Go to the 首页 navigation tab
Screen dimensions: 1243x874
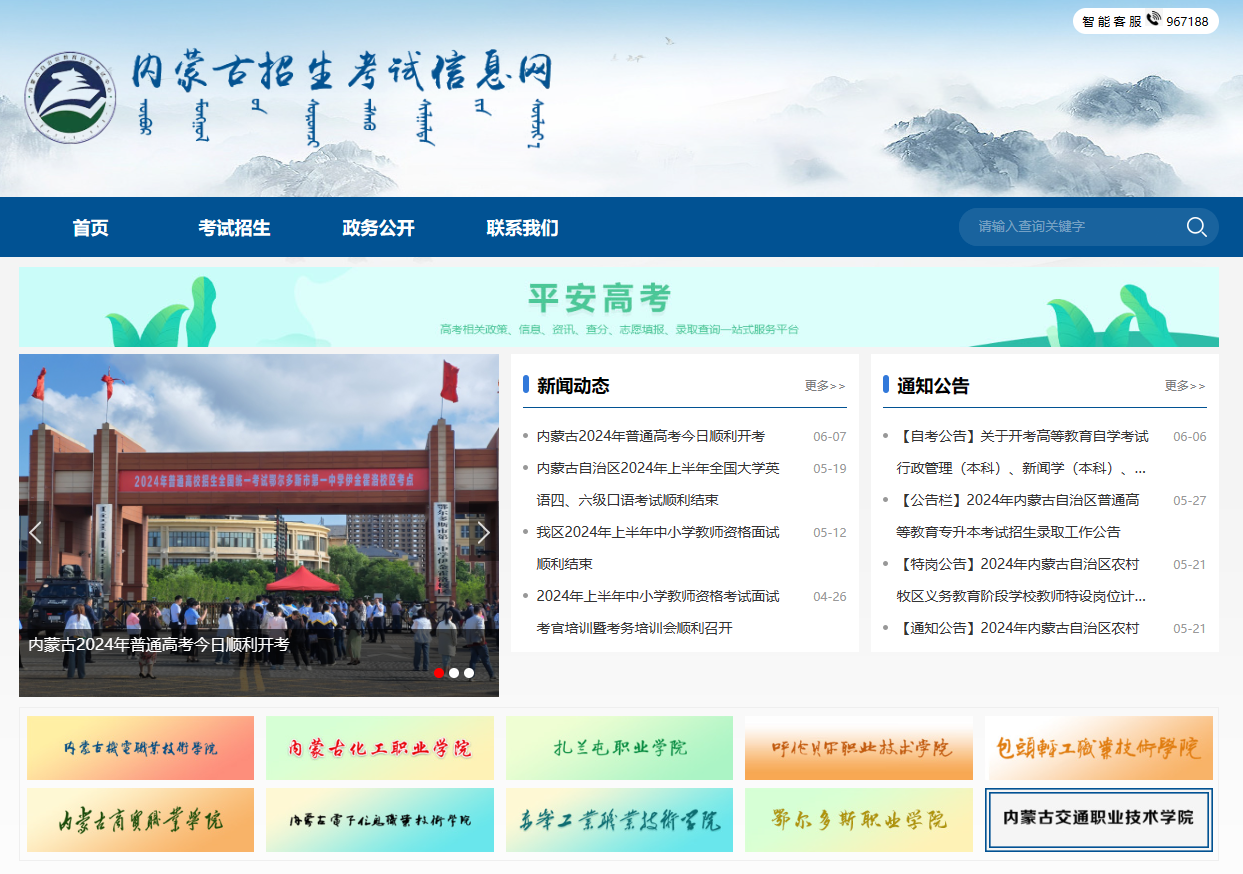pos(90,228)
